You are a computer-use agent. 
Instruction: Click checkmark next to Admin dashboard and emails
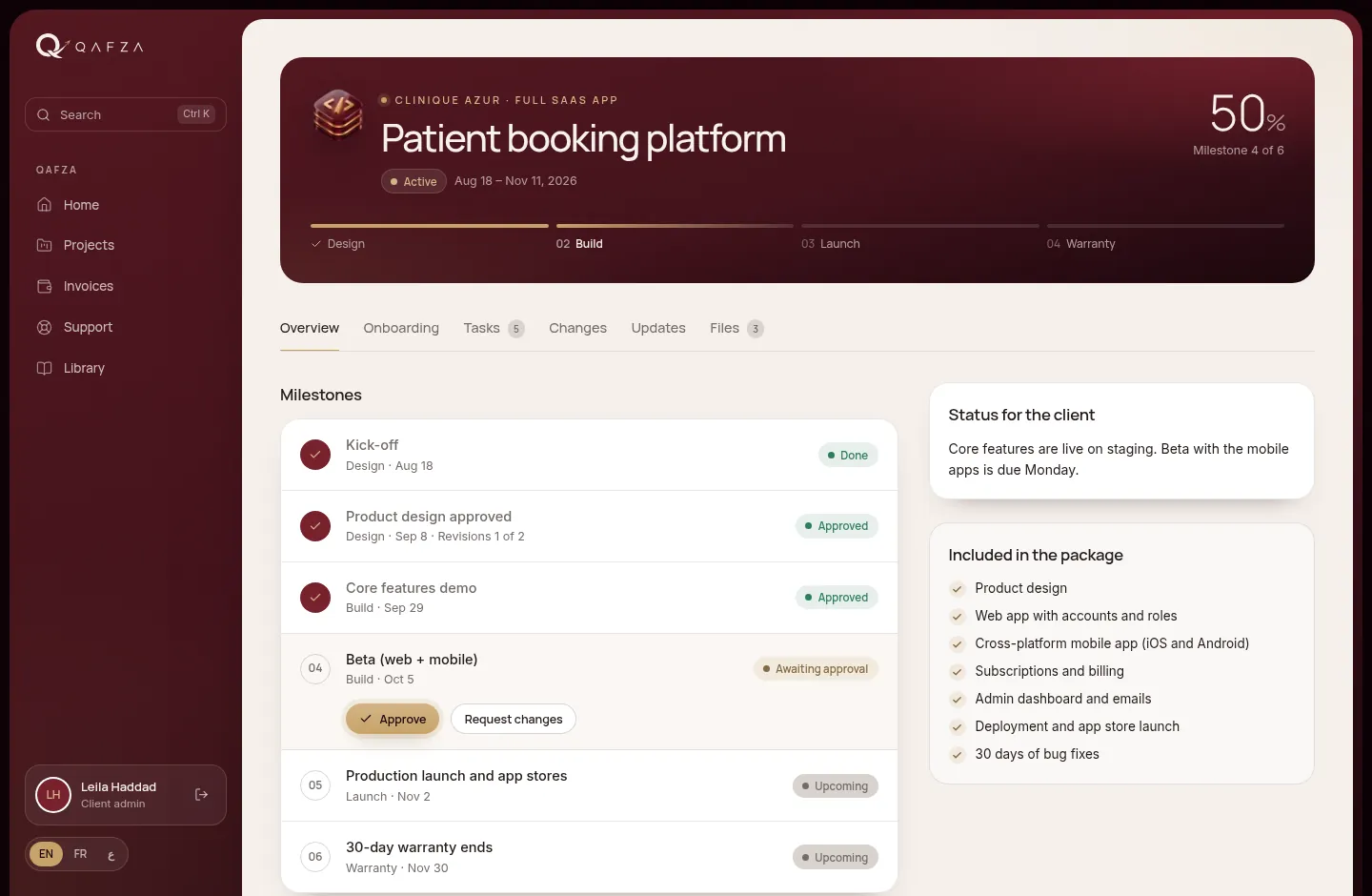coord(958,700)
